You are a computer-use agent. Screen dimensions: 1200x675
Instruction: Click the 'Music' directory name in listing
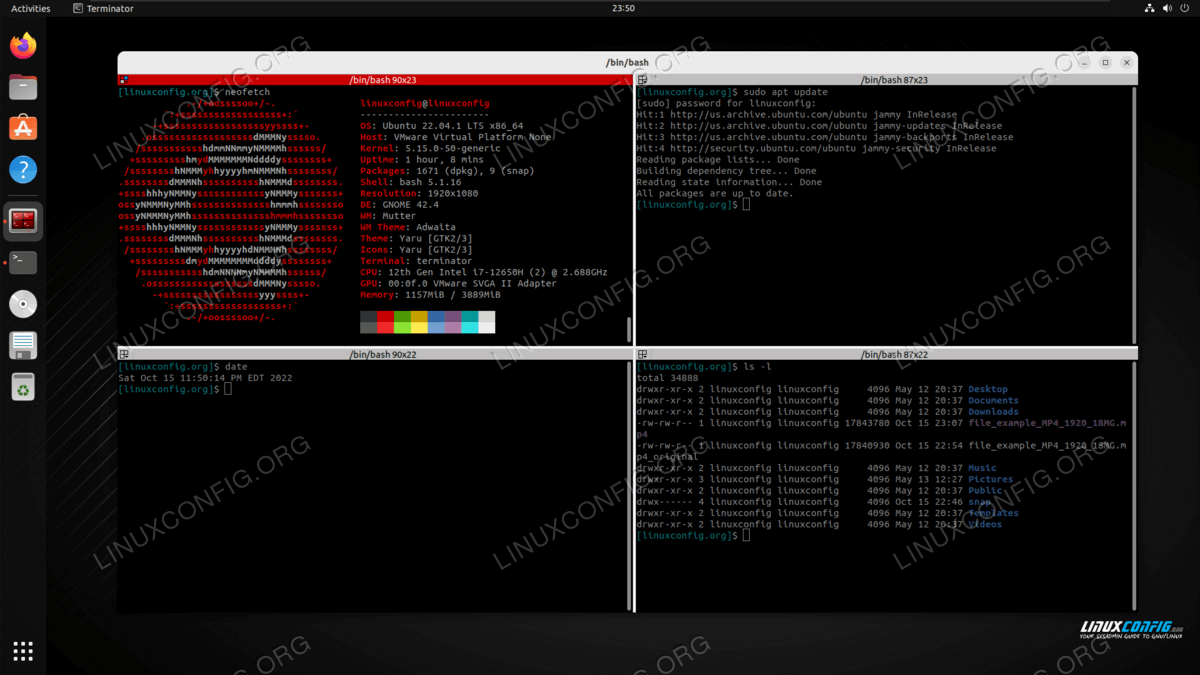coord(982,468)
